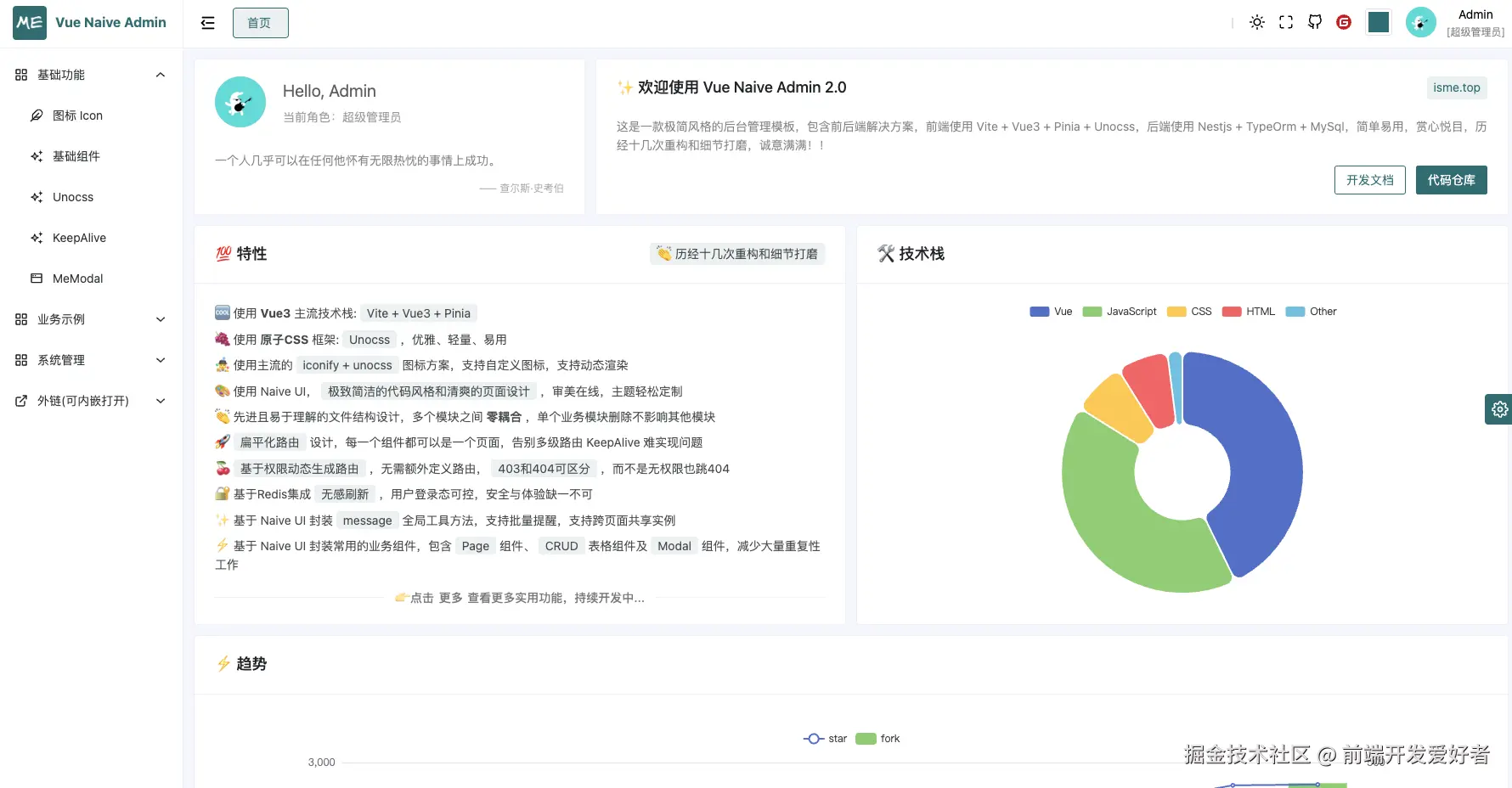Click the 技术栈 card heading

pos(911,254)
